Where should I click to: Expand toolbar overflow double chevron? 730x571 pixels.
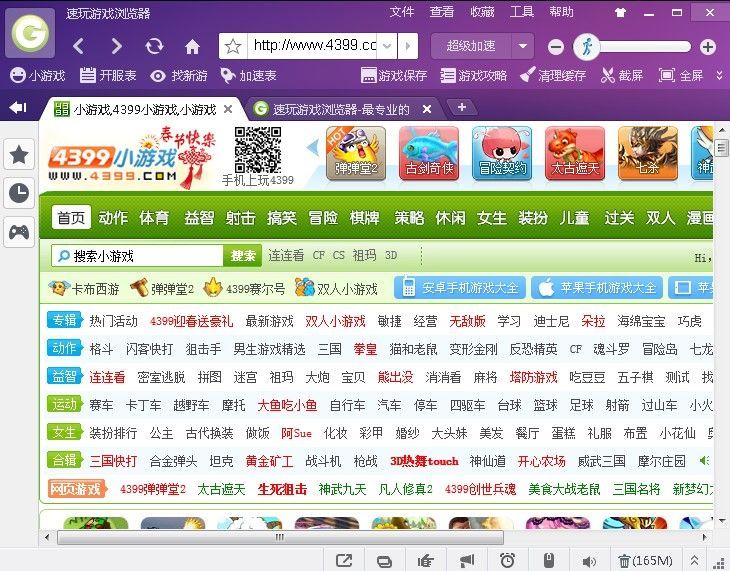(719, 75)
